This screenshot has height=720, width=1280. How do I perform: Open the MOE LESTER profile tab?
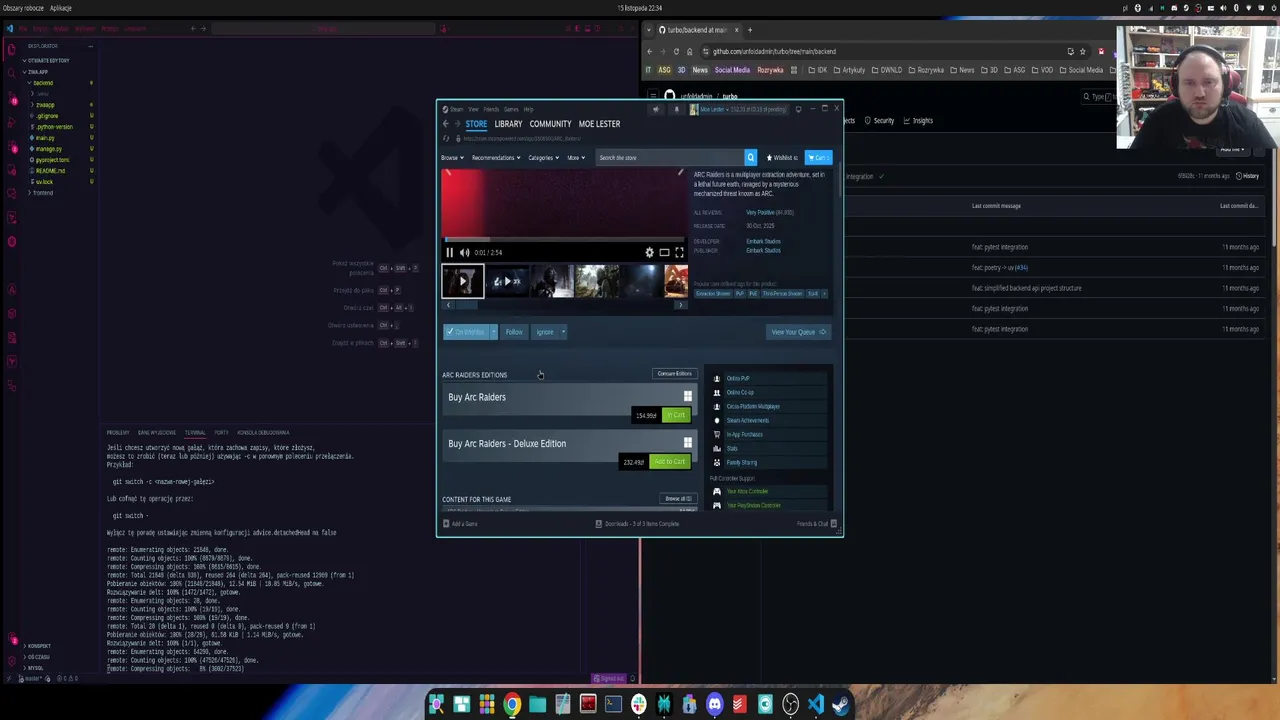pos(599,124)
